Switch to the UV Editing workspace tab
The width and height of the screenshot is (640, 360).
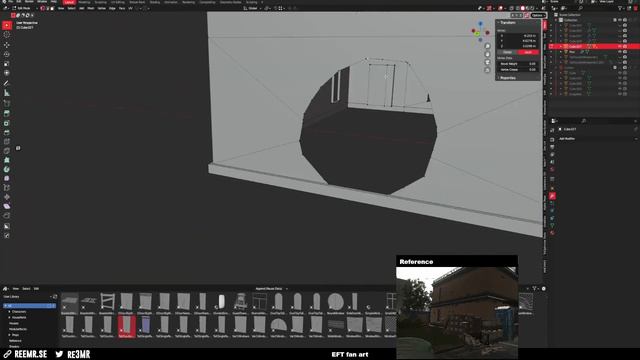[x=118, y=2]
